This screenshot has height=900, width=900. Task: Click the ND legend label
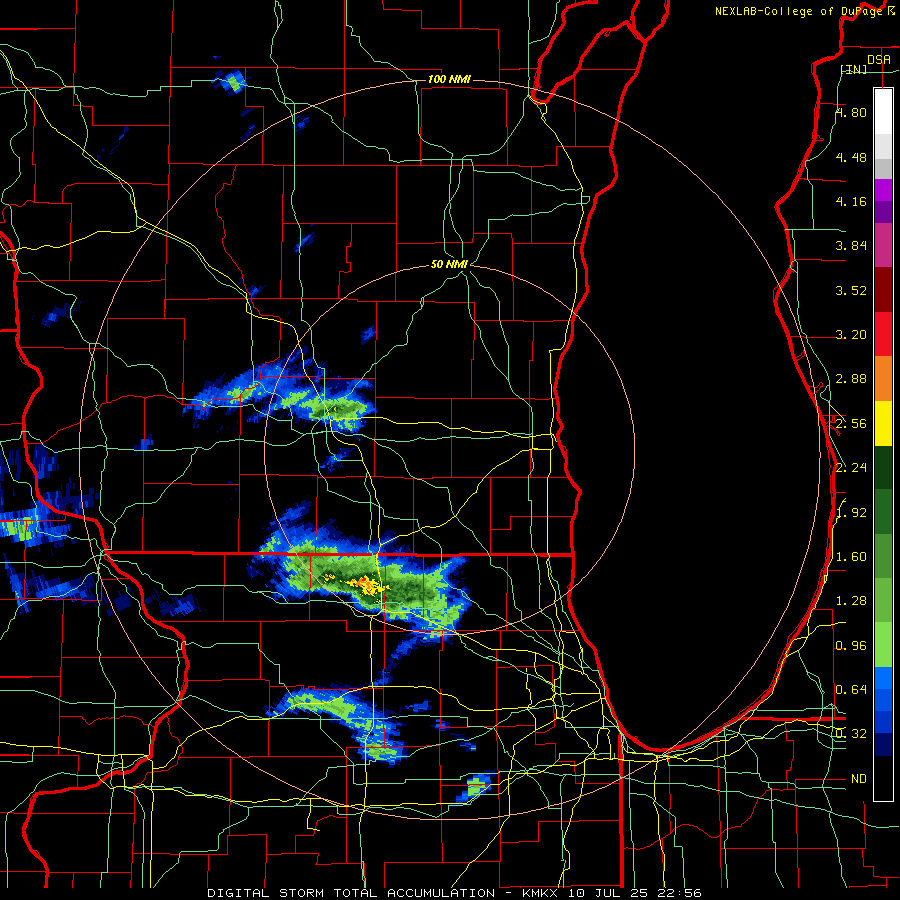tap(859, 779)
